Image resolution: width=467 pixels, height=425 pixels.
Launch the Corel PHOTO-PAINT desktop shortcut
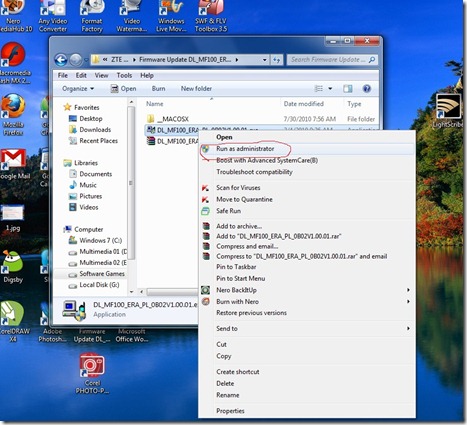point(92,373)
